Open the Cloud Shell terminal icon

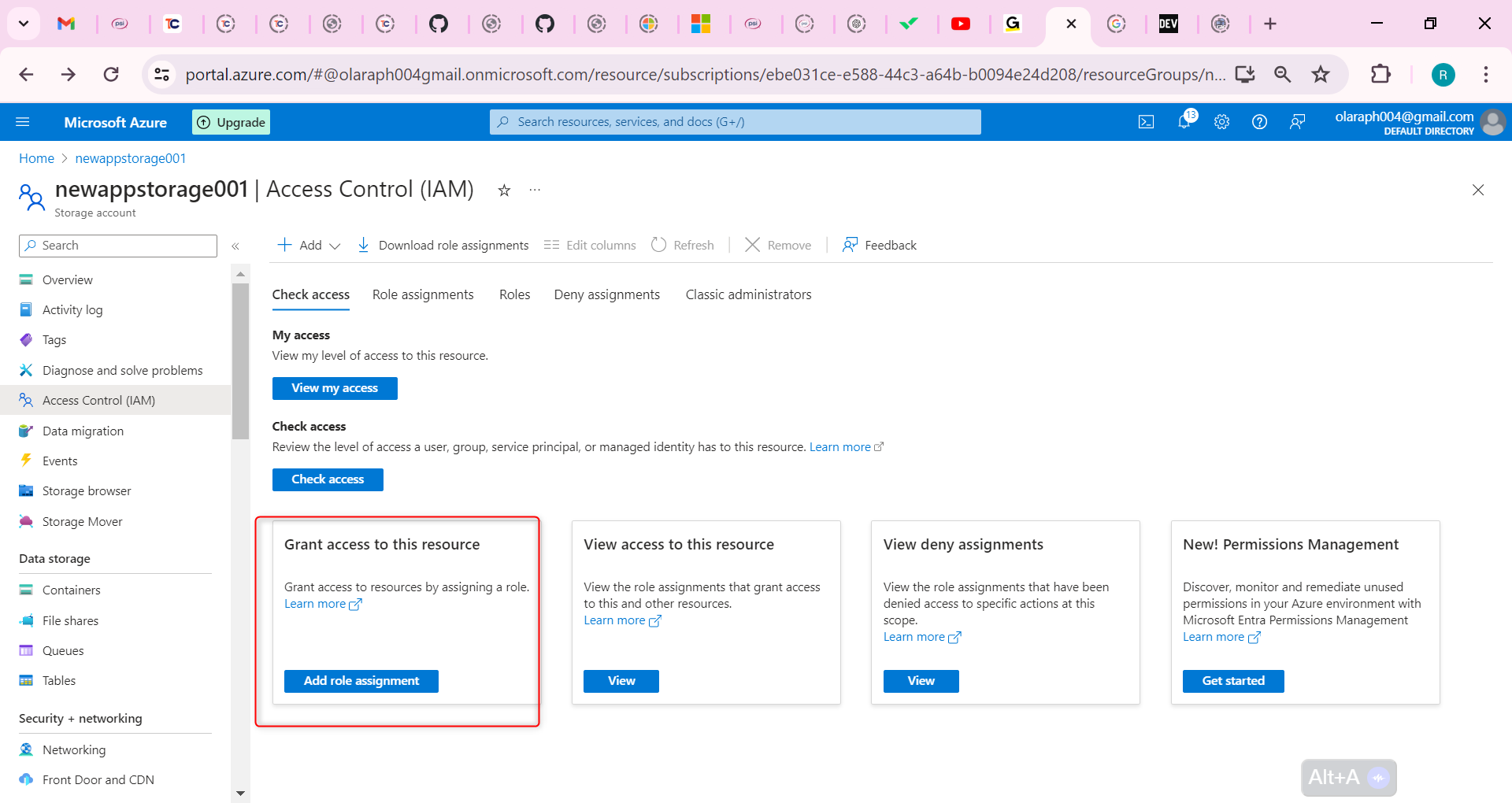click(1146, 121)
